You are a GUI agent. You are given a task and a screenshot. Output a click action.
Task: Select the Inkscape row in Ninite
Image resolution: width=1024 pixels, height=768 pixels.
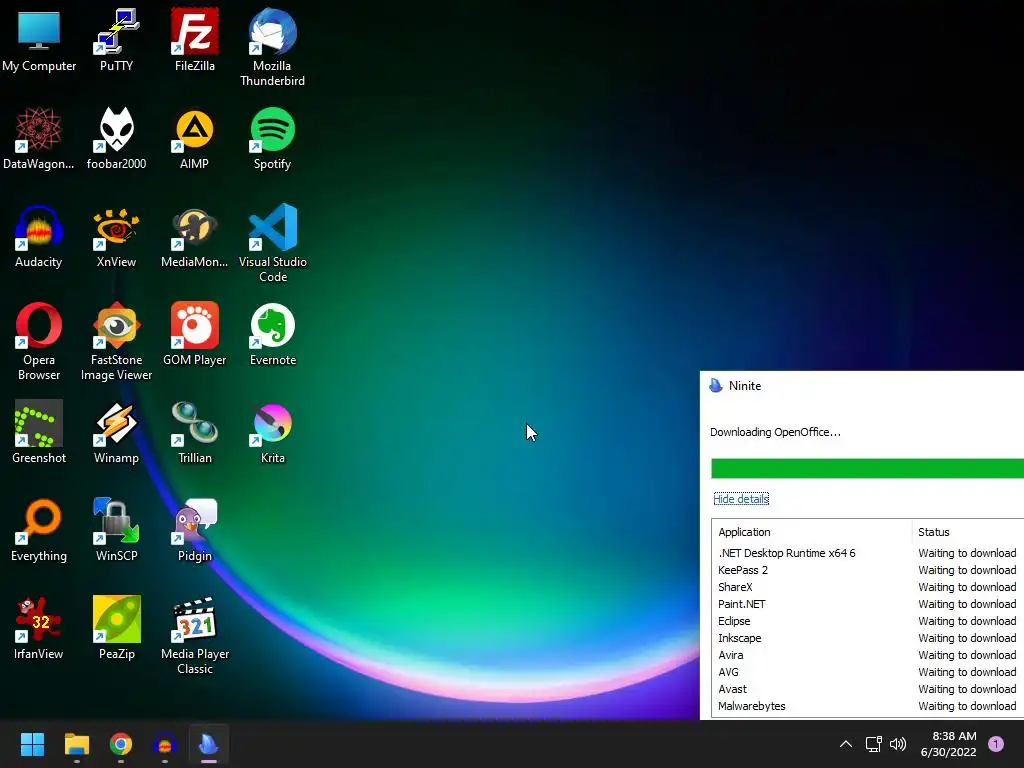click(x=868, y=638)
